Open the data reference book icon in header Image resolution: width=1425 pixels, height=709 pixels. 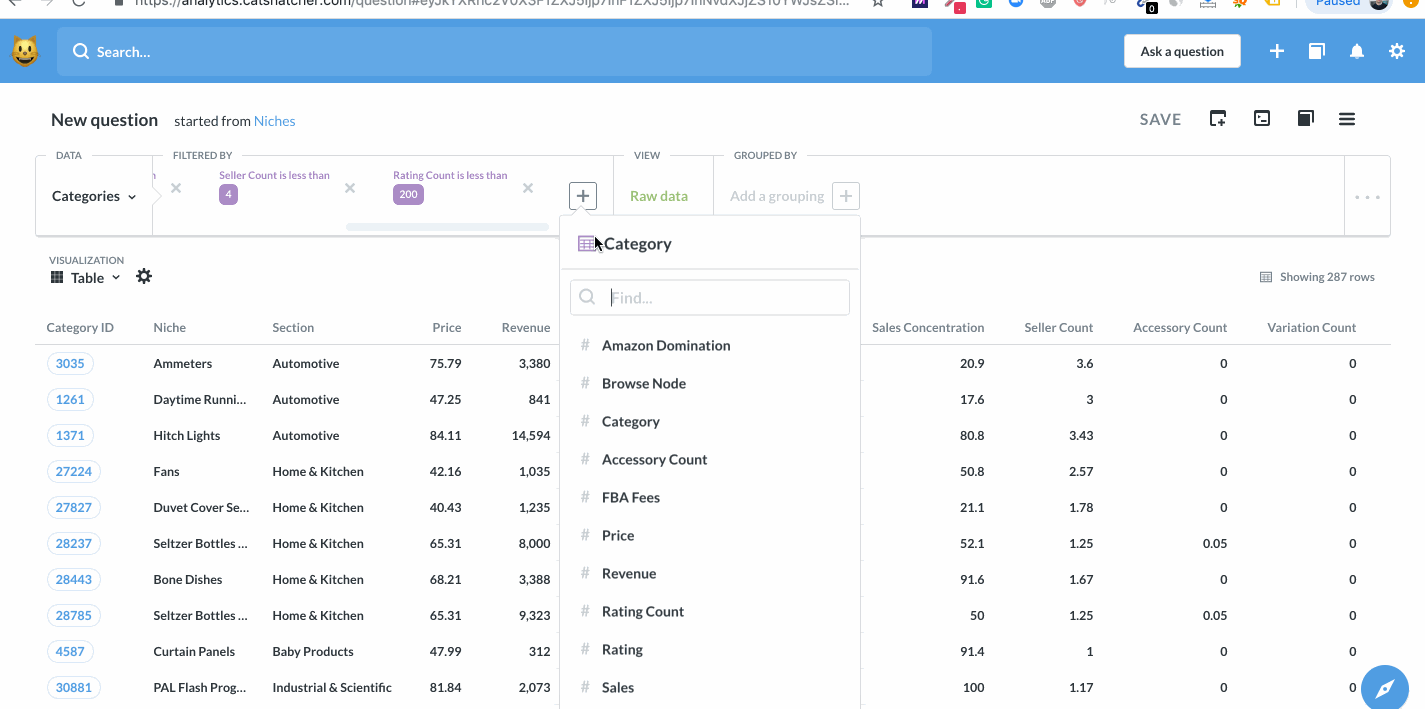click(1317, 51)
